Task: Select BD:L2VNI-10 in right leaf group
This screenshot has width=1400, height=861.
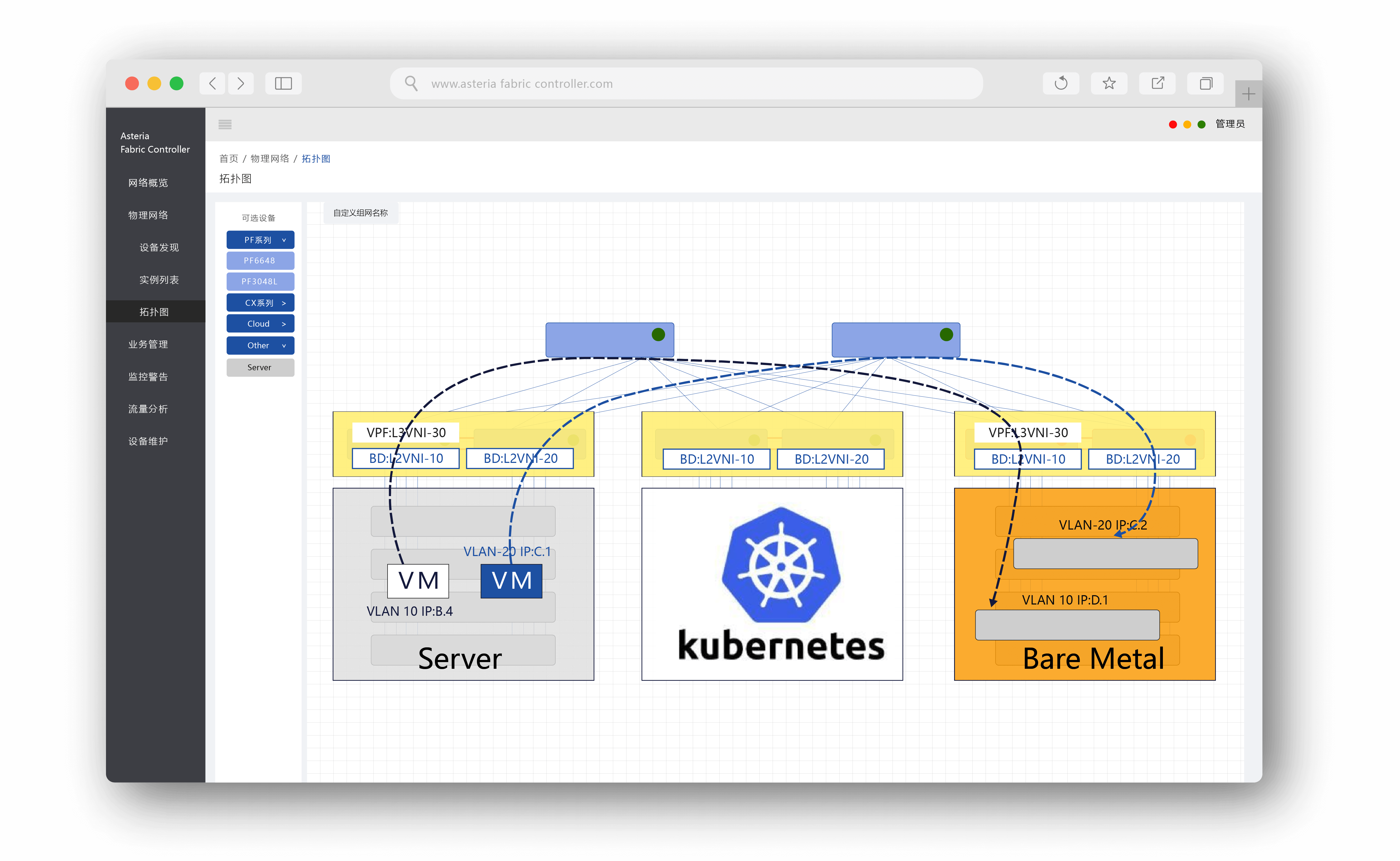Action: 1028,459
